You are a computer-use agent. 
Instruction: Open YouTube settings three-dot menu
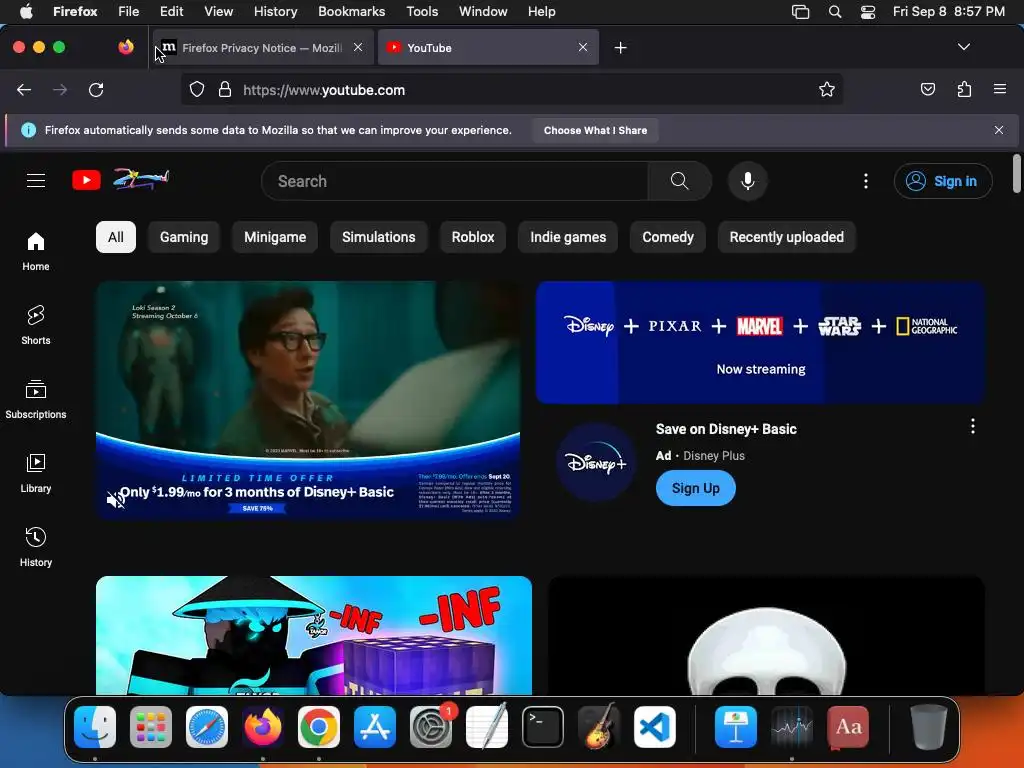tap(866, 181)
